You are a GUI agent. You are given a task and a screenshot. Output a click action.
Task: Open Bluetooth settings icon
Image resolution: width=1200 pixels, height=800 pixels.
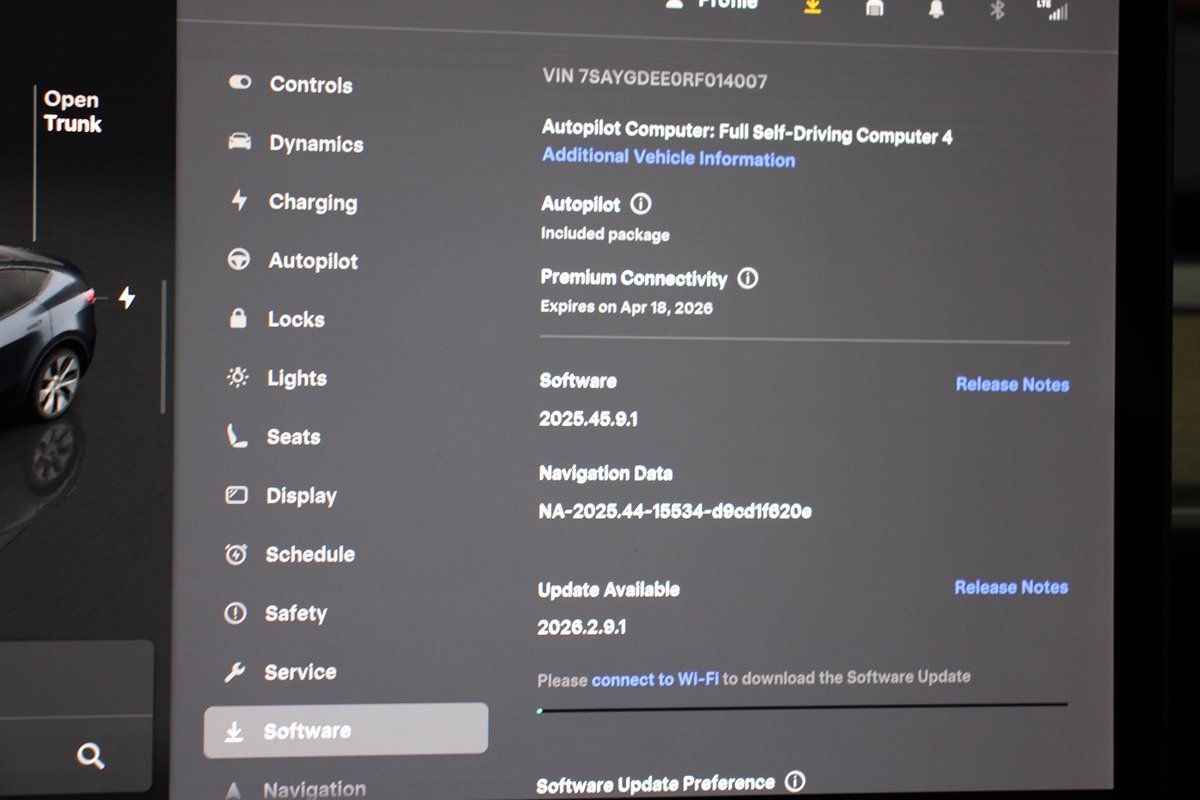pos(996,9)
